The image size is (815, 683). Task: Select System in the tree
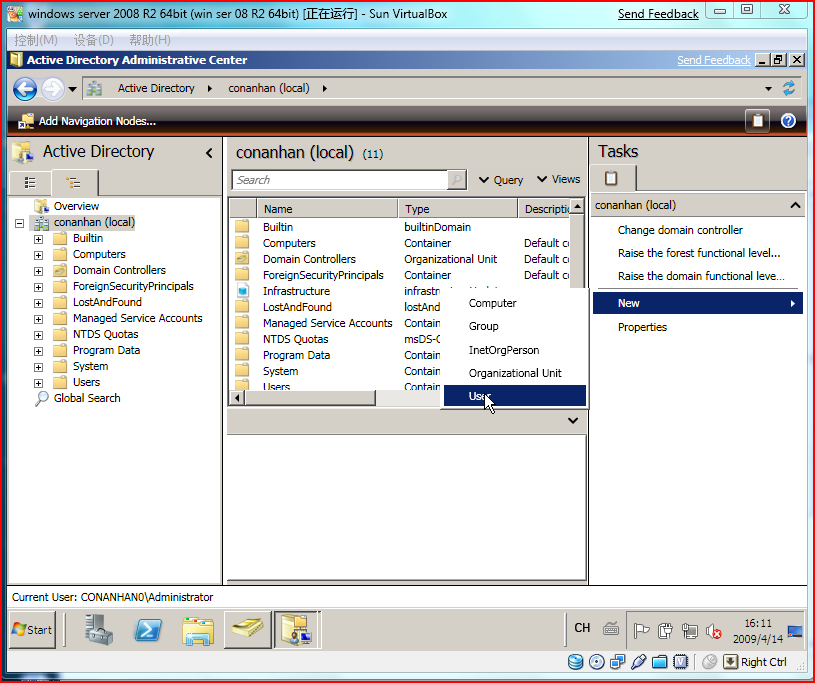(90, 366)
